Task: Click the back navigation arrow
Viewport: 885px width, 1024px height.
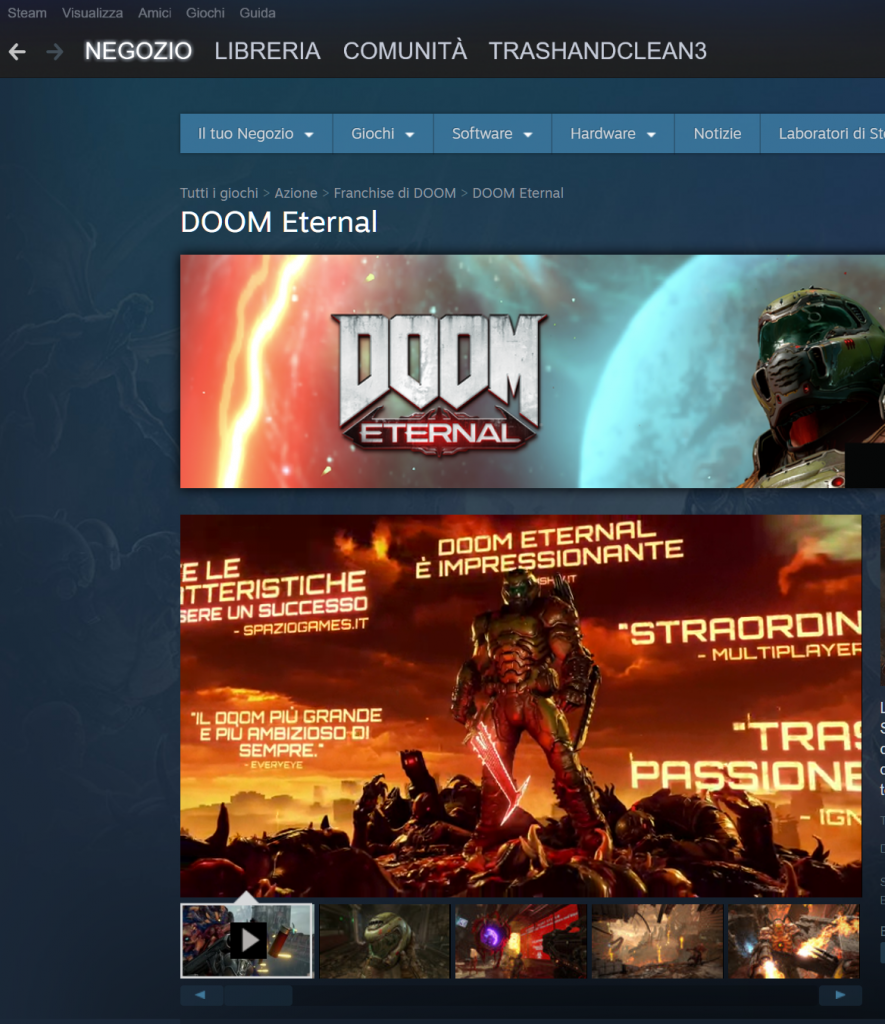Action: pyautogui.click(x=17, y=51)
